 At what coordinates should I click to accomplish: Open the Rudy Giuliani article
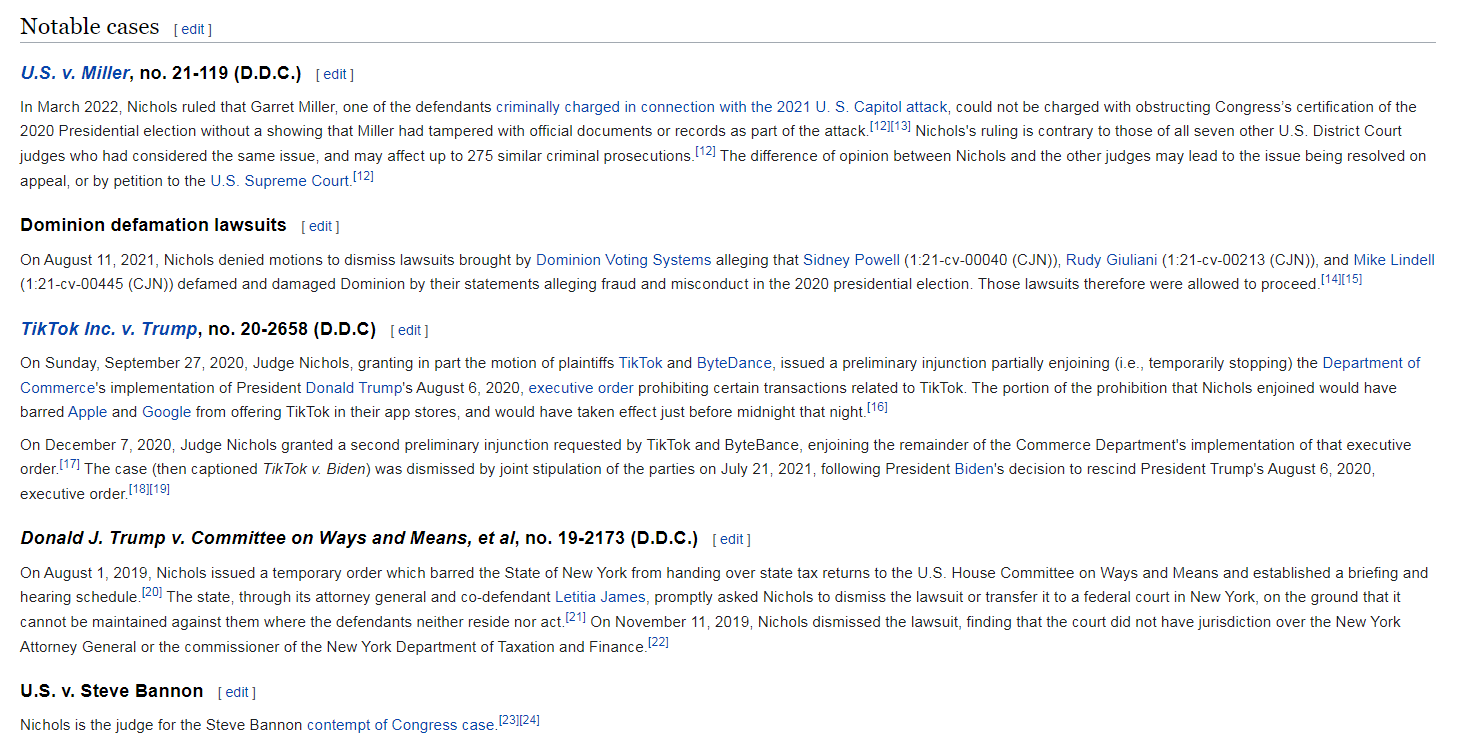click(x=1111, y=260)
